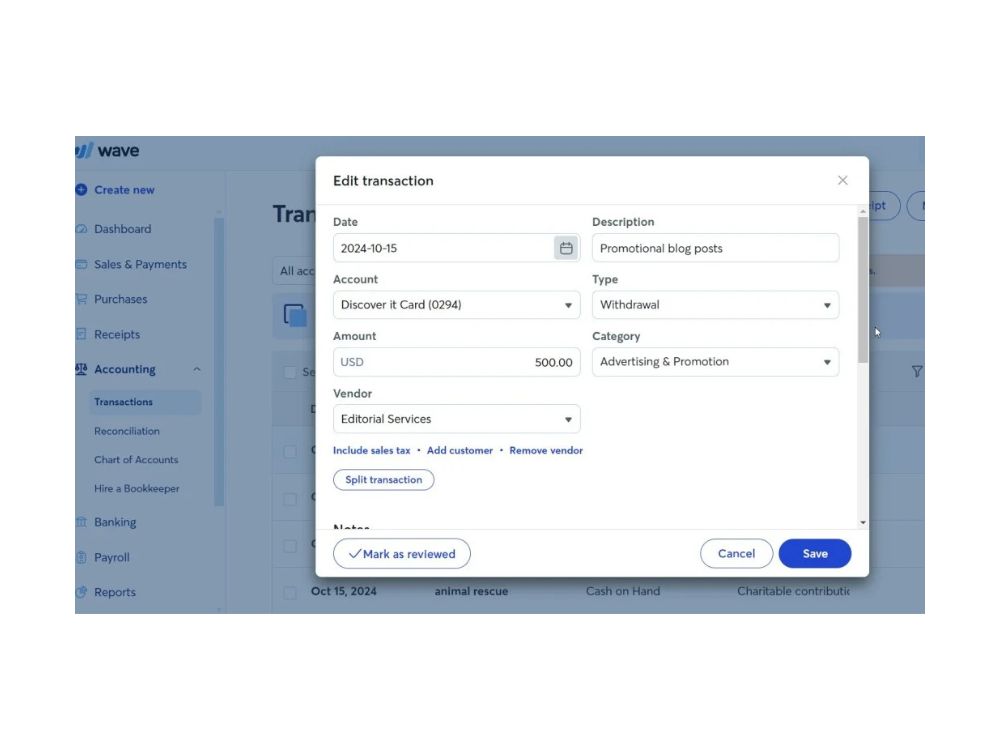
Task: Click the Create new plus icon
Action: click(81, 189)
